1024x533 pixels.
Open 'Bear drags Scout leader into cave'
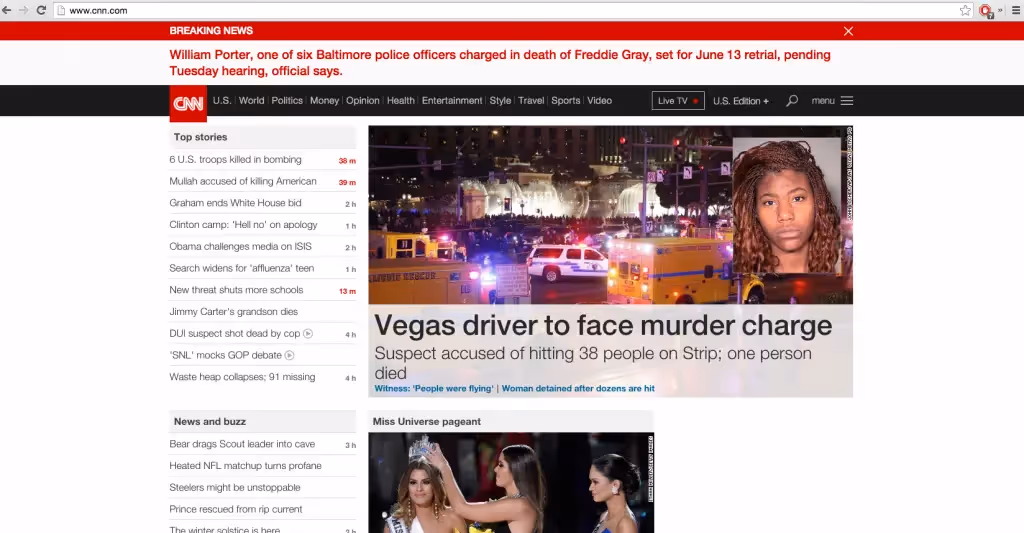coord(242,444)
